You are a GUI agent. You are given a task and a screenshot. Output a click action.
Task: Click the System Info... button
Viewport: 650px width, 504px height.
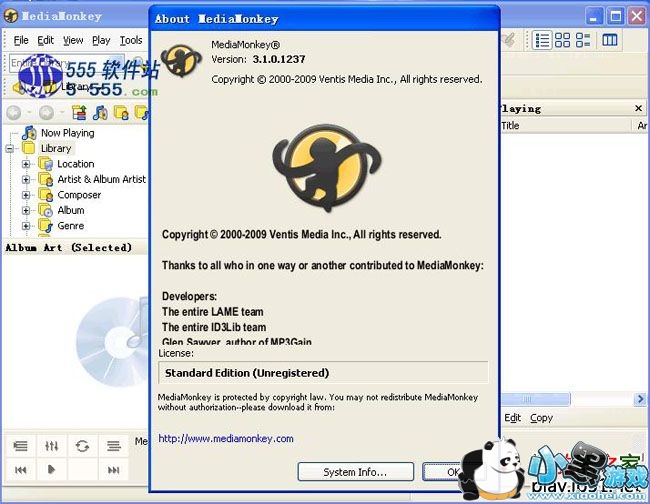(355, 472)
